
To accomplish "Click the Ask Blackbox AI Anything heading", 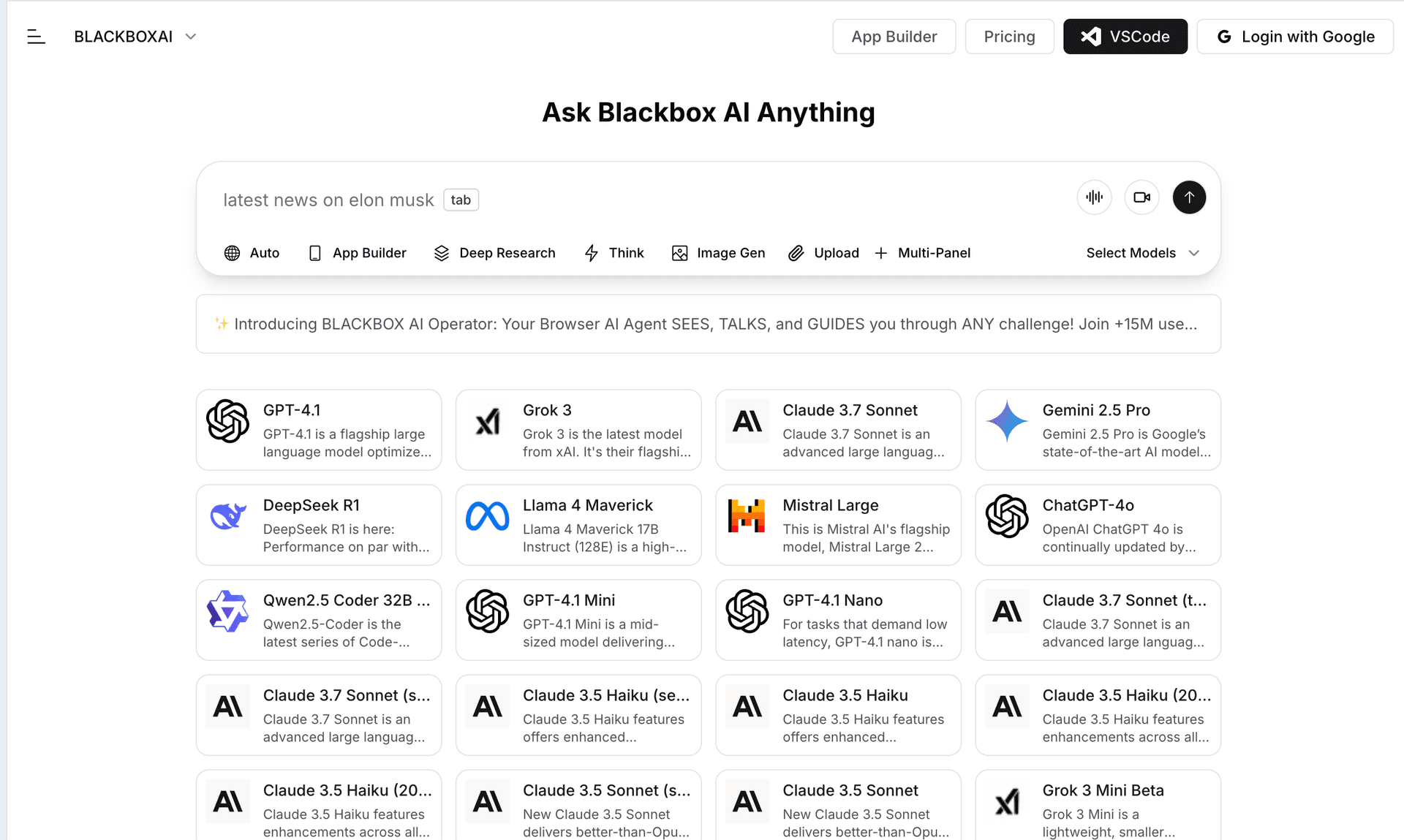I will click(x=708, y=113).
